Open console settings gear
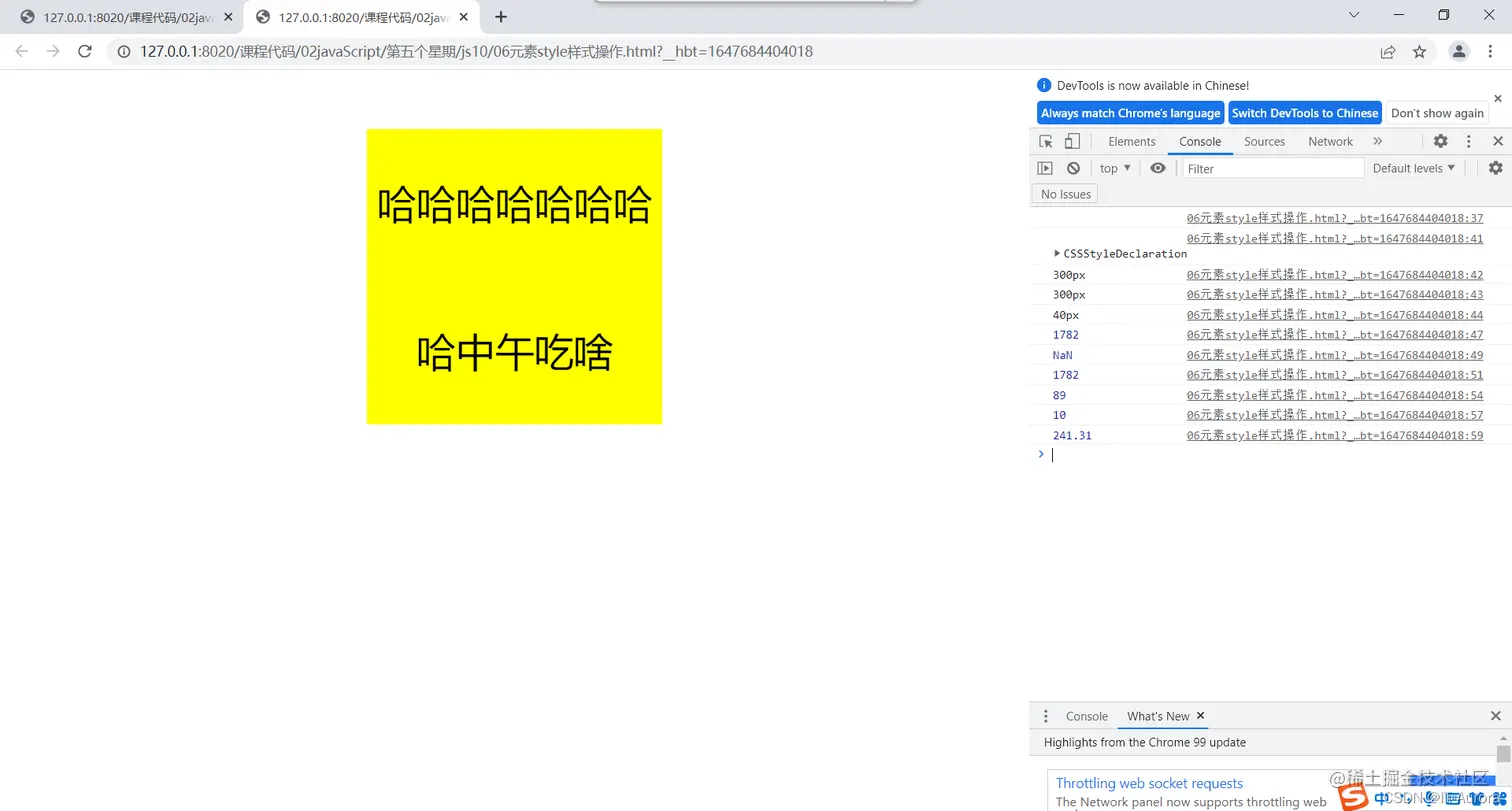 pyautogui.click(x=1495, y=168)
